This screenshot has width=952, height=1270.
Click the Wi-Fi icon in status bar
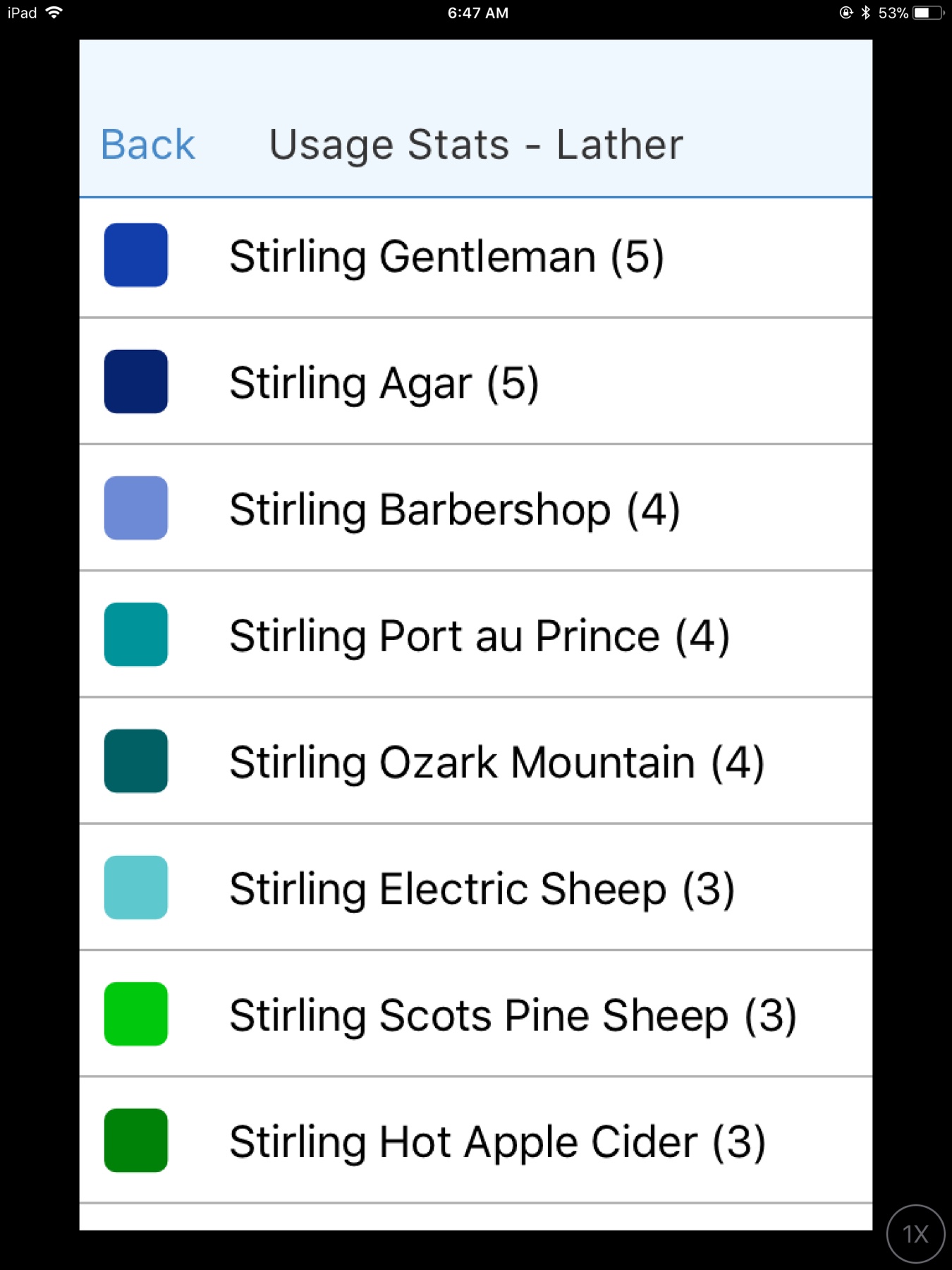point(54,13)
